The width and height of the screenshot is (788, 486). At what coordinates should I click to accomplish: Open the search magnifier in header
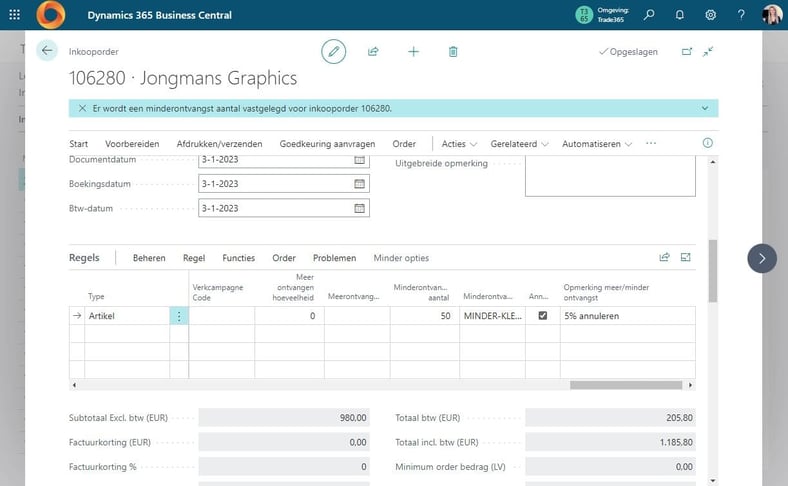(x=649, y=15)
